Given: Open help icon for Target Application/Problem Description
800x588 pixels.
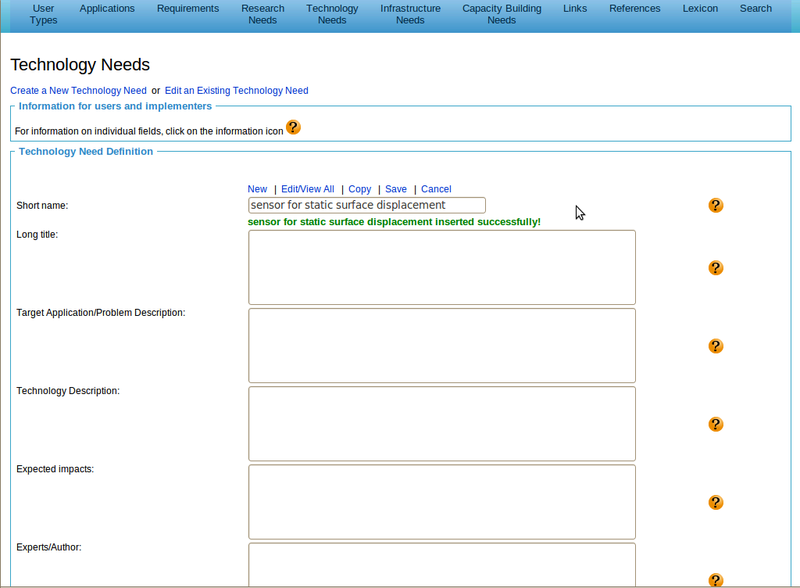Looking at the screenshot, I should [715, 346].
